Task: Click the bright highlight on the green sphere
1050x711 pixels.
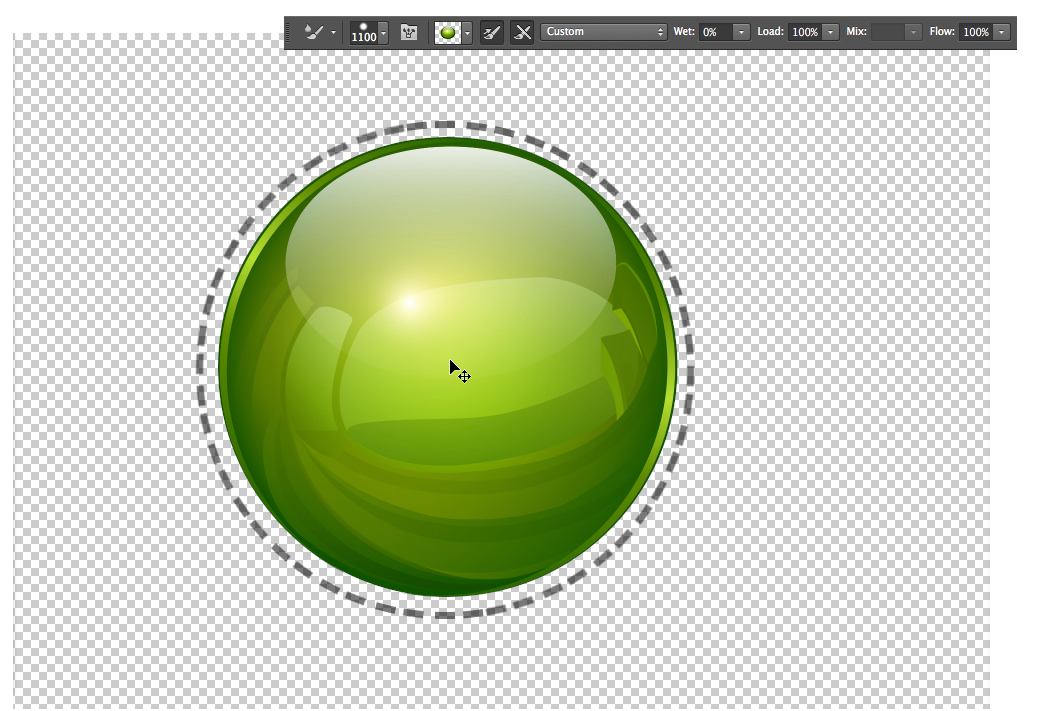Action: click(x=409, y=304)
